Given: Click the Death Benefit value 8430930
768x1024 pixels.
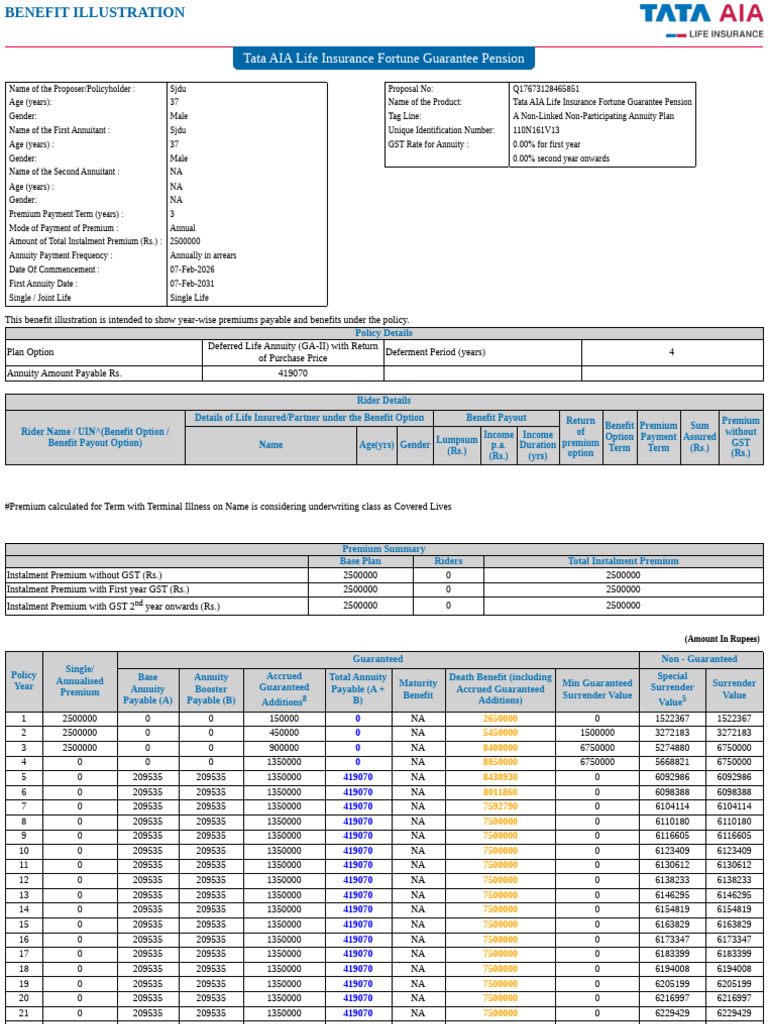Looking at the screenshot, I should [x=500, y=777].
